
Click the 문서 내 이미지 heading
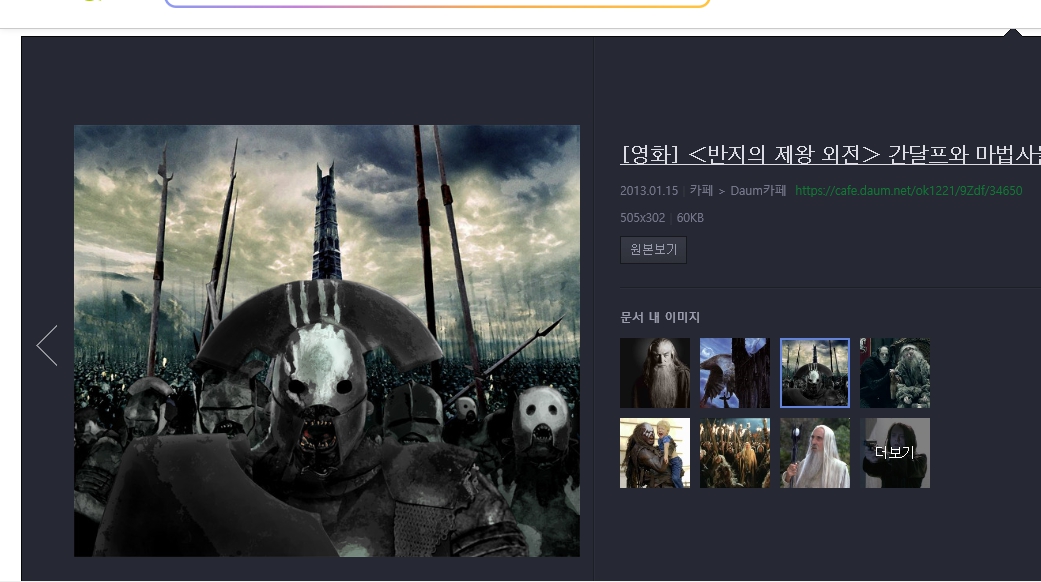pyautogui.click(x=660, y=317)
